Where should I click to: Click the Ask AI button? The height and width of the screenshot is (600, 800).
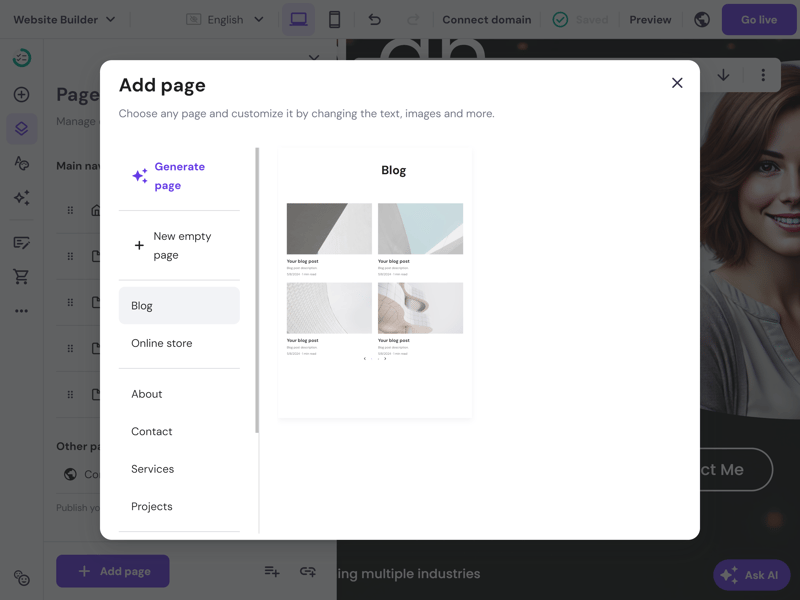(x=752, y=575)
